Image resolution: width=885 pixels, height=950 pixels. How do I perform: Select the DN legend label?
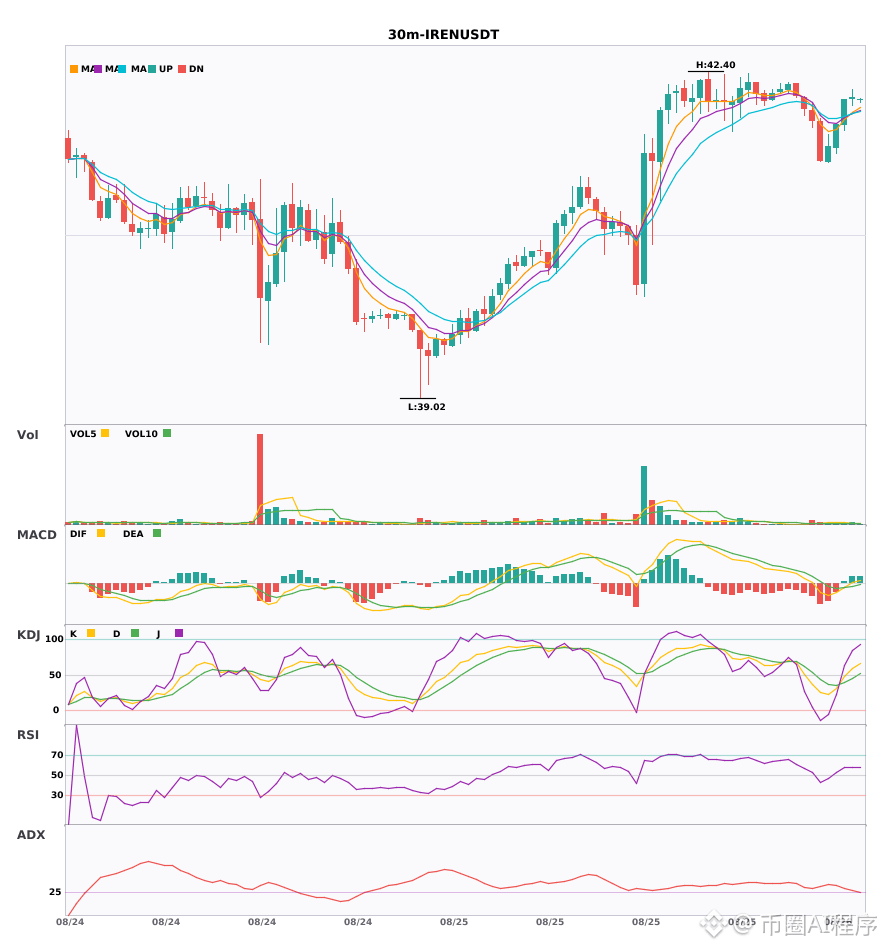pos(196,69)
